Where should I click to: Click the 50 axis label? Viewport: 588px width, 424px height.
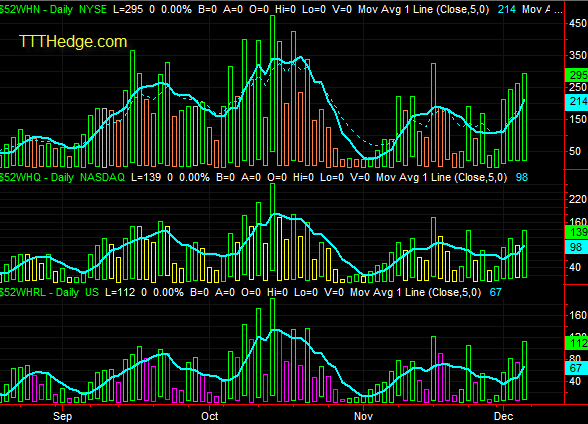tap(575, 151)
